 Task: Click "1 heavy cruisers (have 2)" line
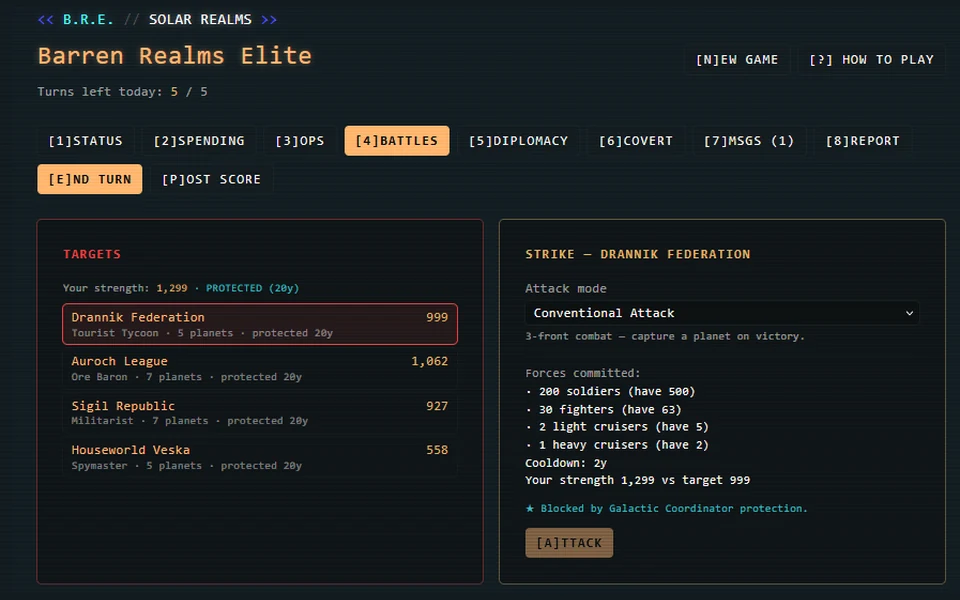click(617, 444)
